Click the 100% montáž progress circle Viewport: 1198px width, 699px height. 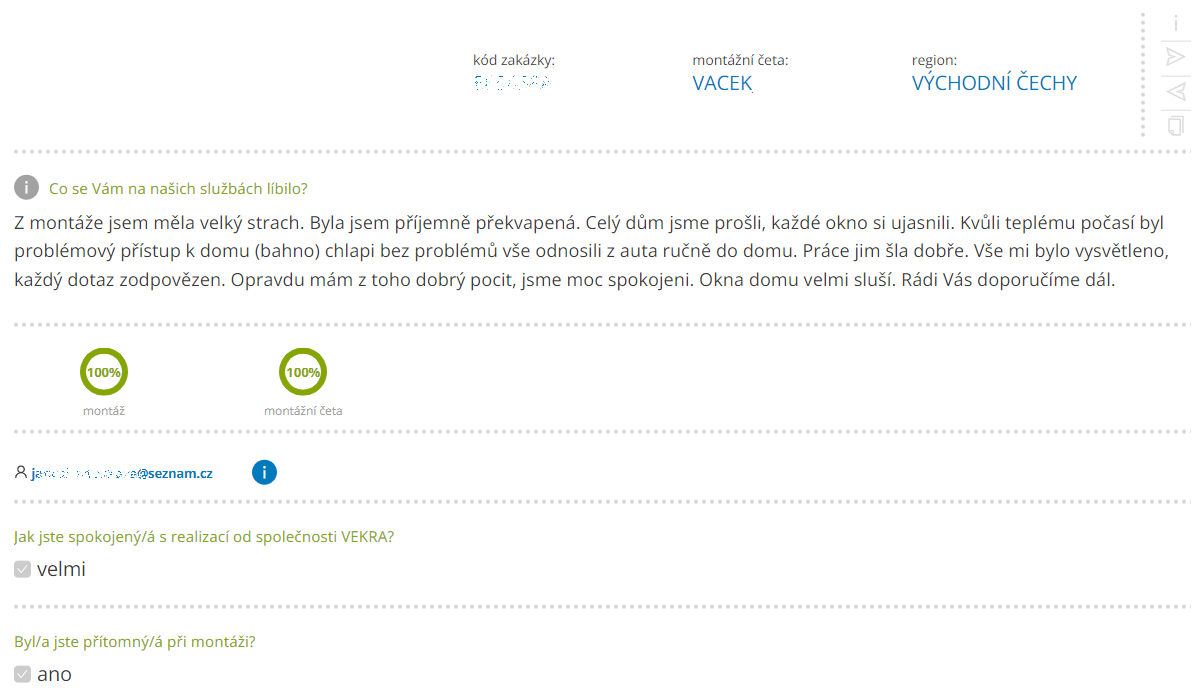click(104, 372)
